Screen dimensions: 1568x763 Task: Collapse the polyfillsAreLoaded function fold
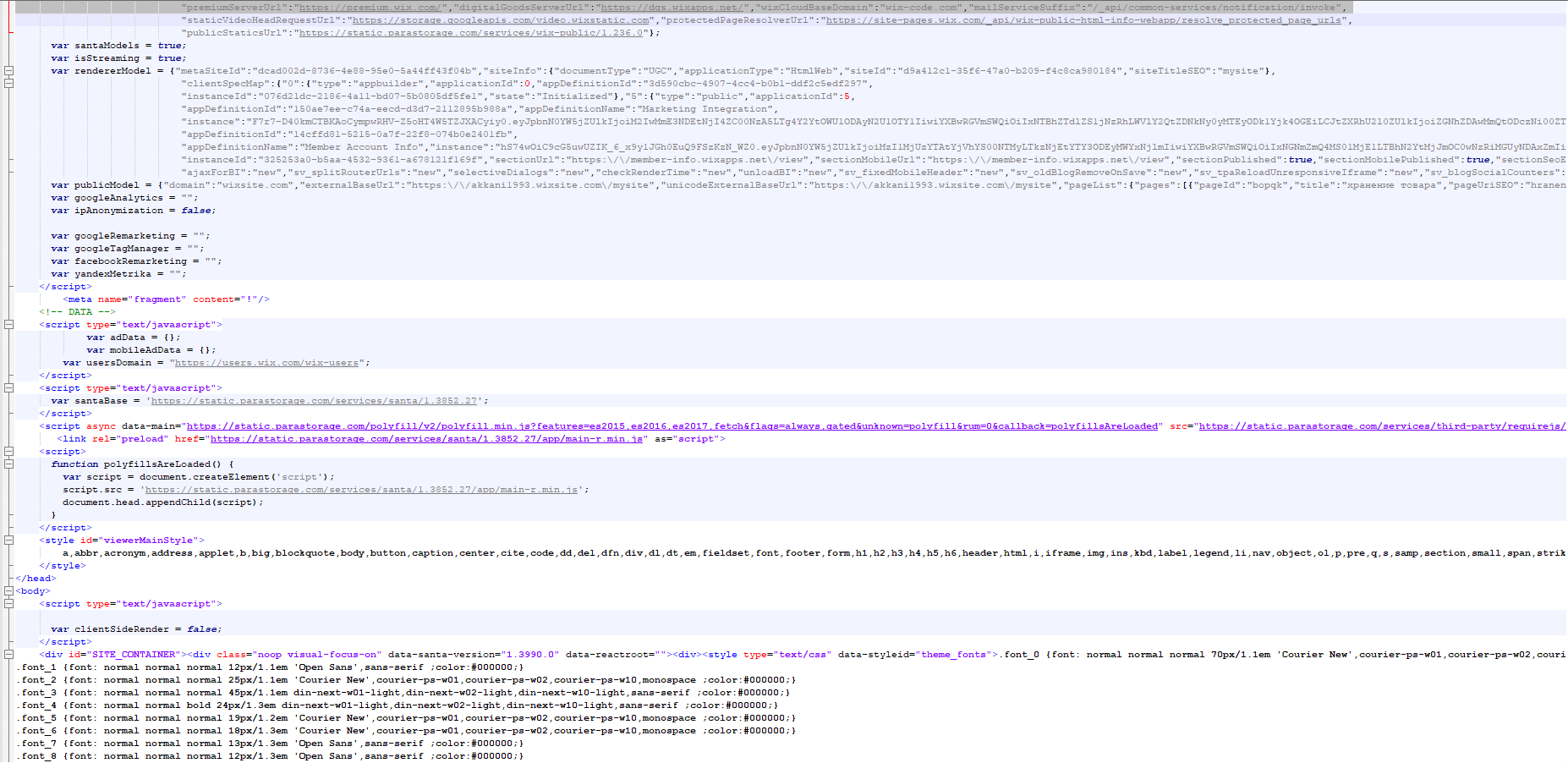[8, 464]
